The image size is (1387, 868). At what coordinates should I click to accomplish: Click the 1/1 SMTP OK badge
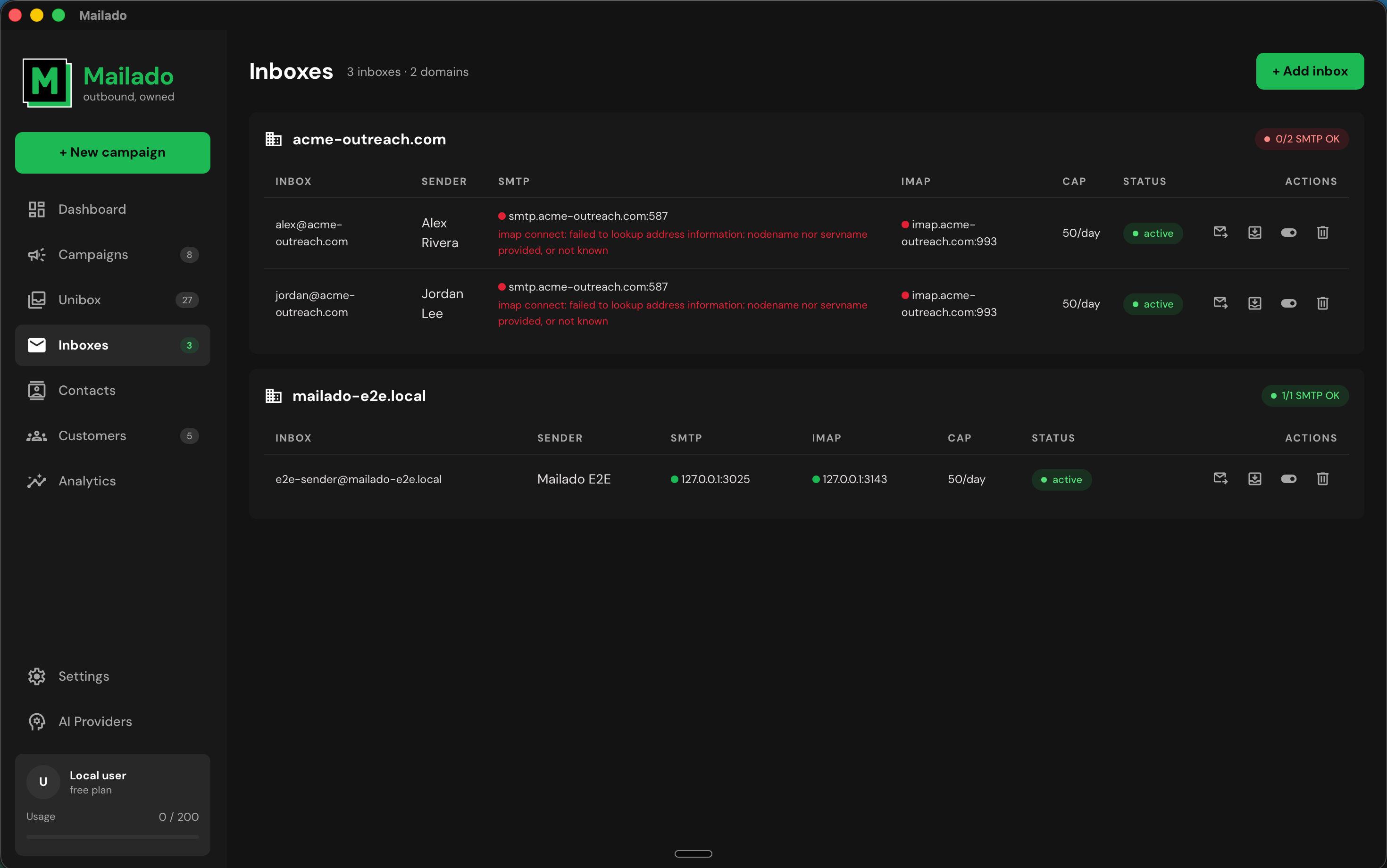pos(1305,395)
